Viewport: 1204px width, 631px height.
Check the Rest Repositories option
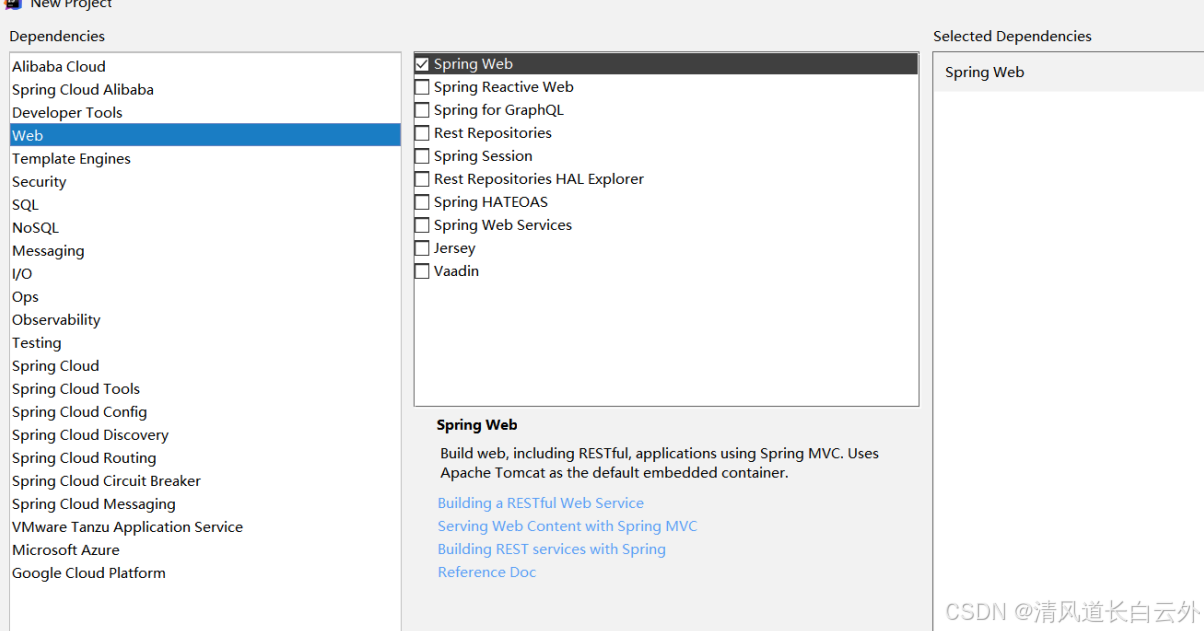click(422, 133)
